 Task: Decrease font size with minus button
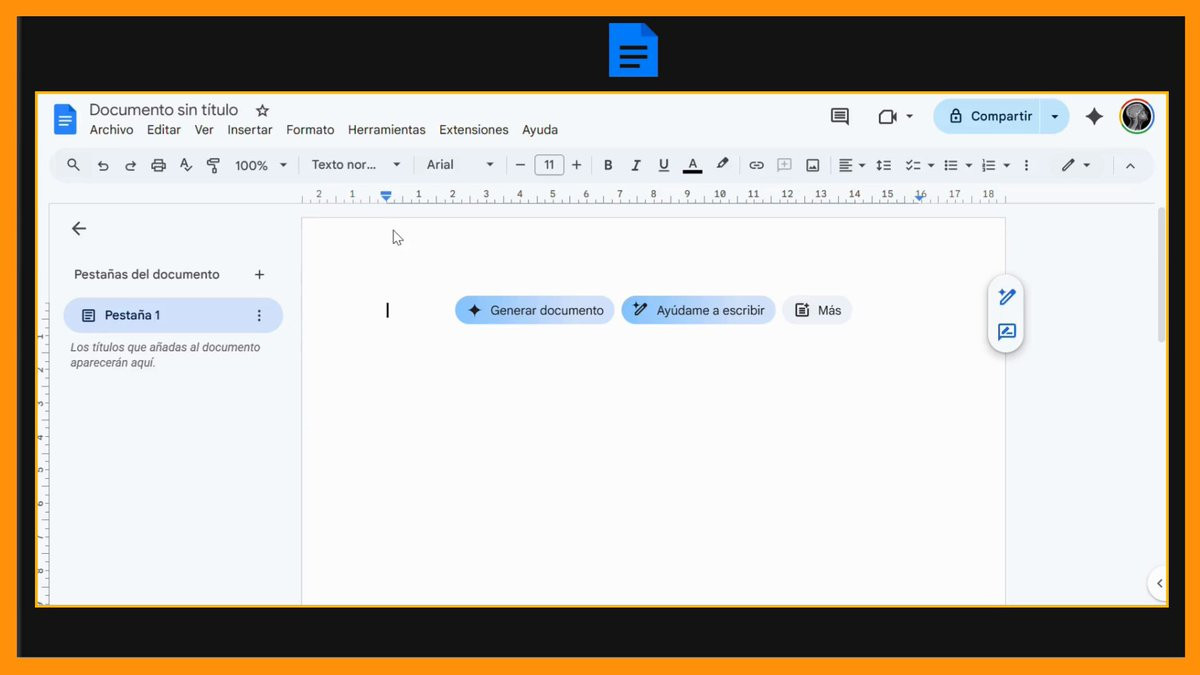520,165
